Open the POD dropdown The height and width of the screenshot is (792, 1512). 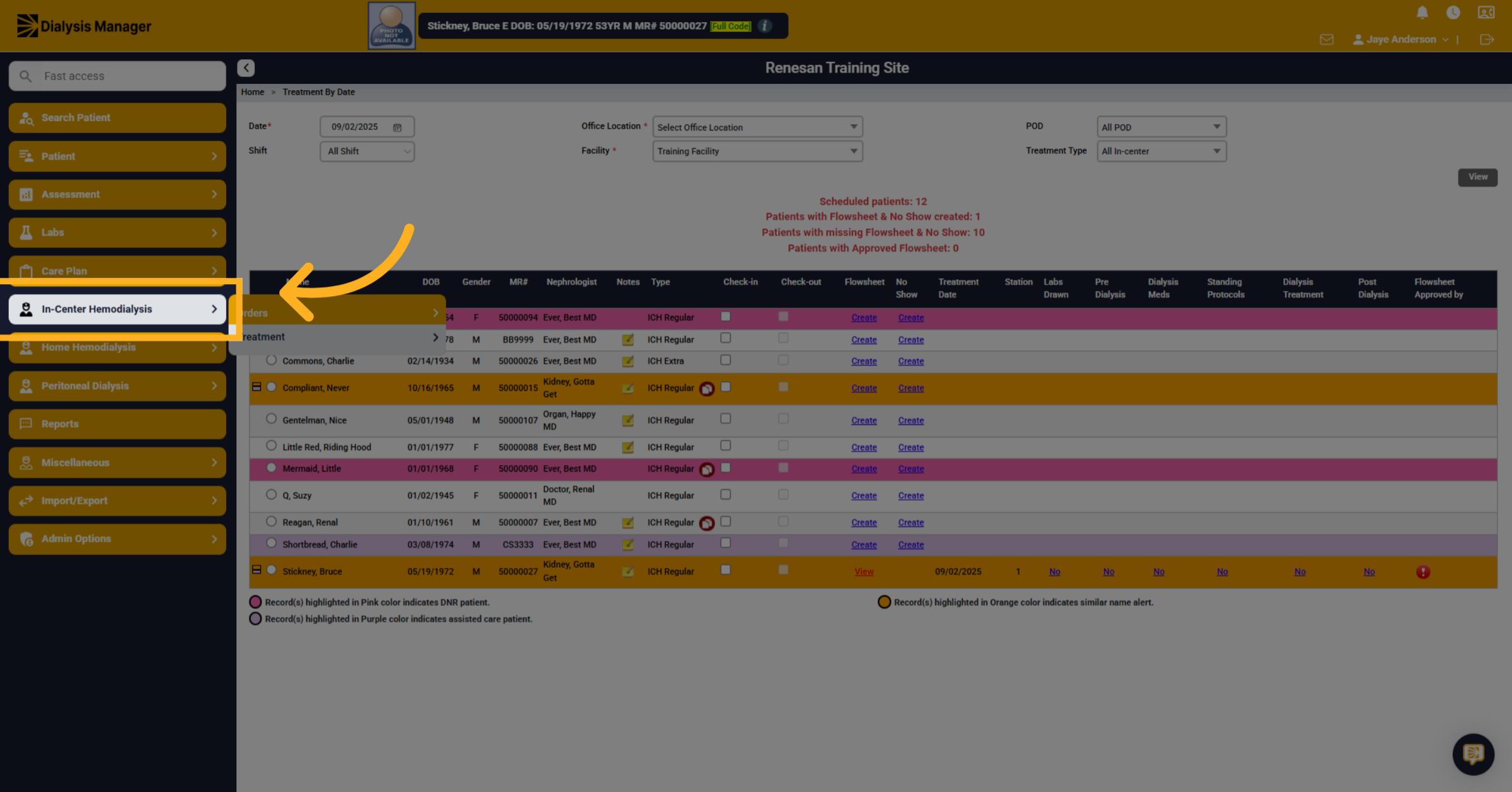[1161, 127]
